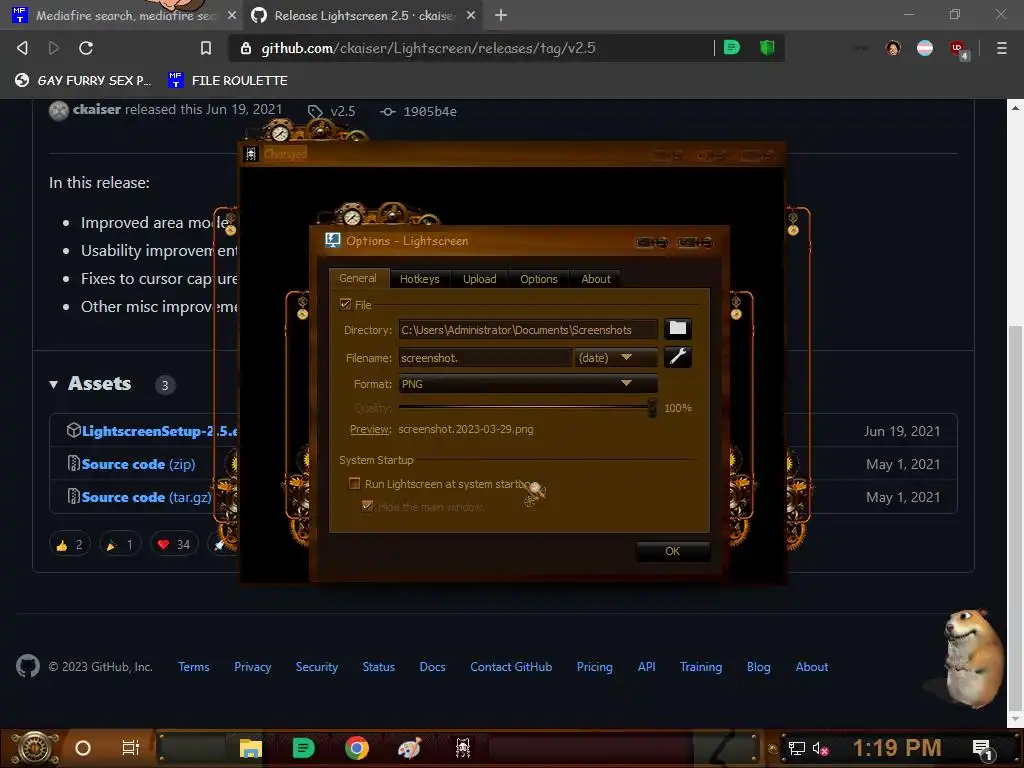
Task: Click the 1:19 PM taskbar clock
Action: [897, 748]
